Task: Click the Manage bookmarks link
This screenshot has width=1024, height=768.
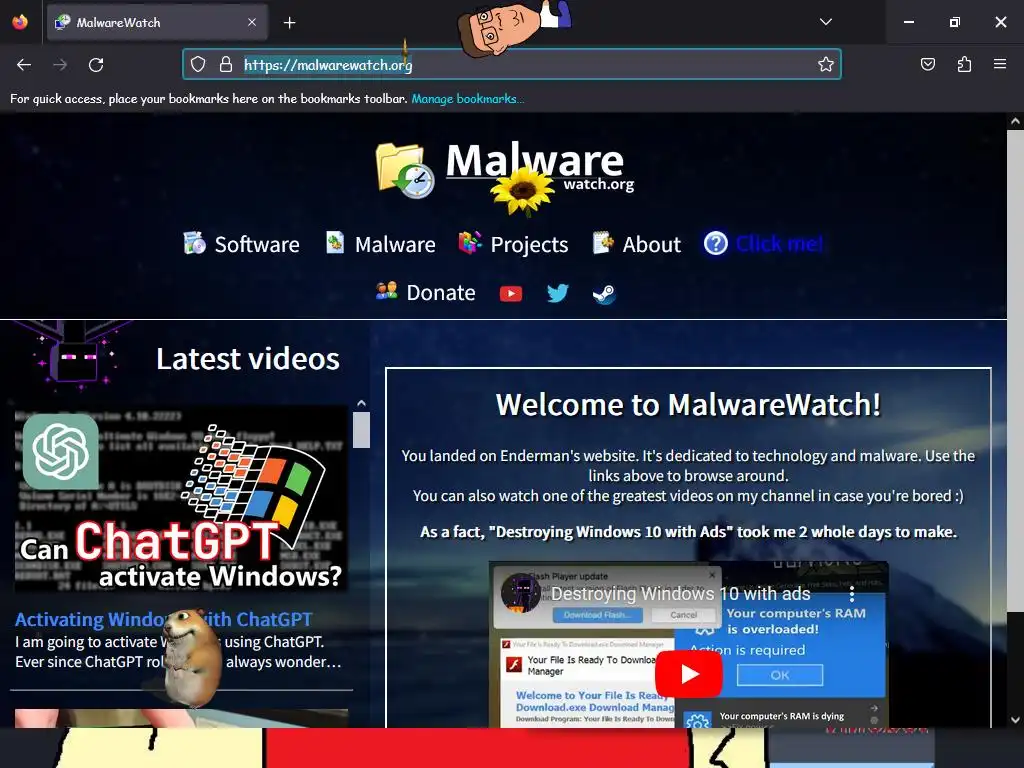Action: (x=468, y=99)
